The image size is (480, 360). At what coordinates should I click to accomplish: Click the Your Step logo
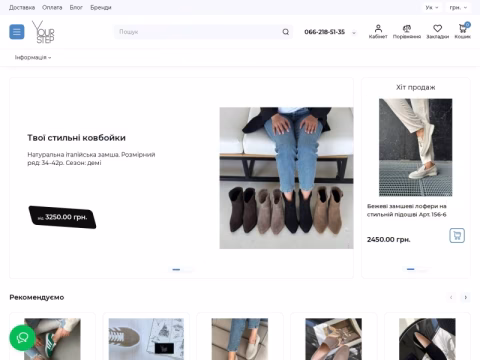pyautogui.click(x=43, y=32)
